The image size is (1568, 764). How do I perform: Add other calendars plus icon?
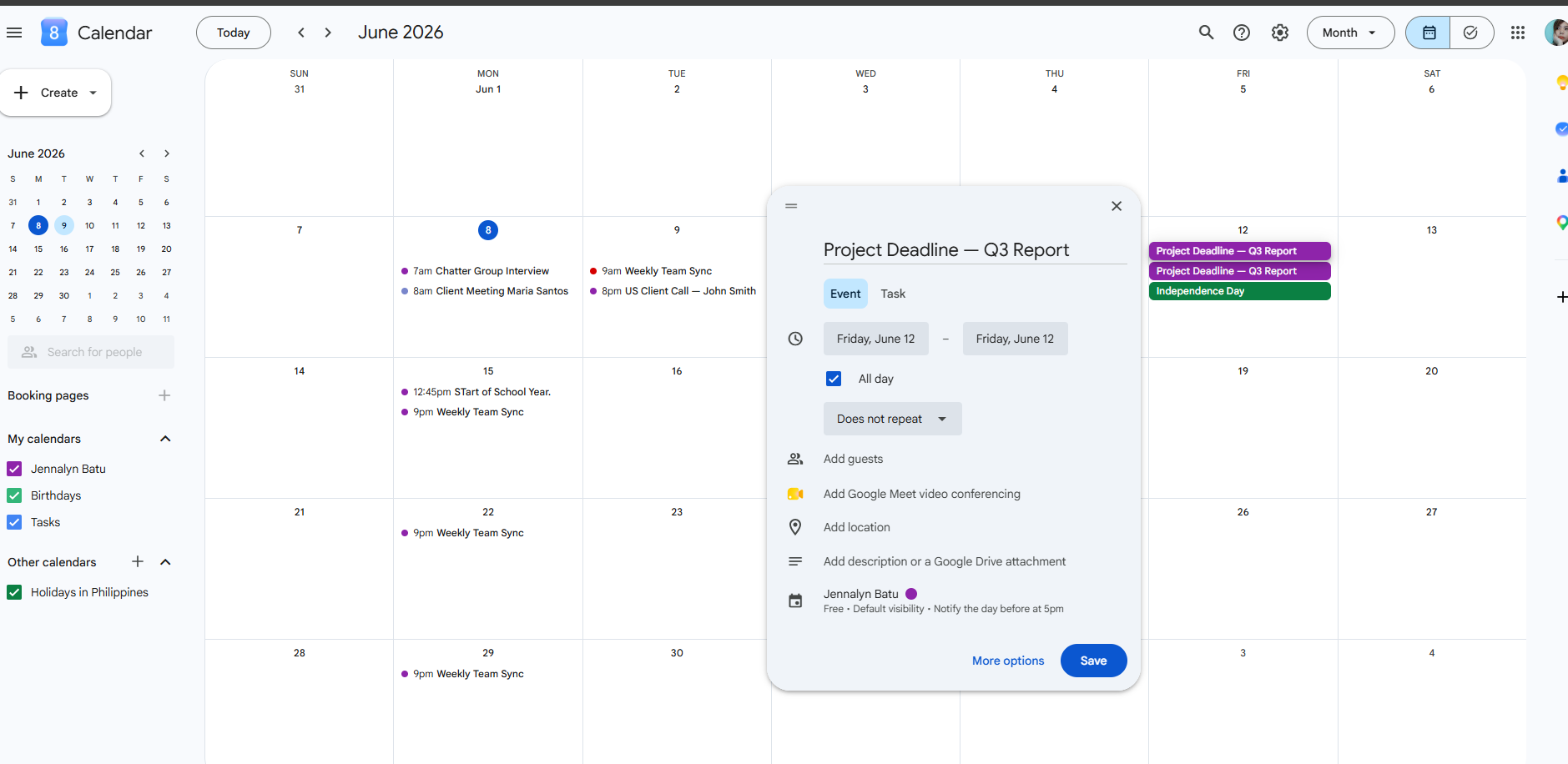click(x=138, y=562)
